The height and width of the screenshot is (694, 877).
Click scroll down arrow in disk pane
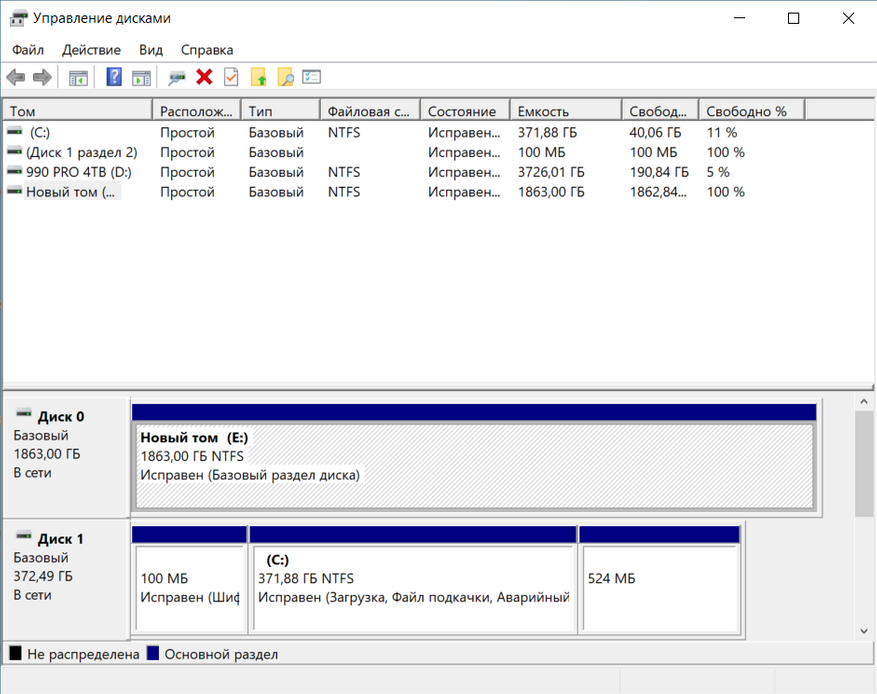coord(865,631)
